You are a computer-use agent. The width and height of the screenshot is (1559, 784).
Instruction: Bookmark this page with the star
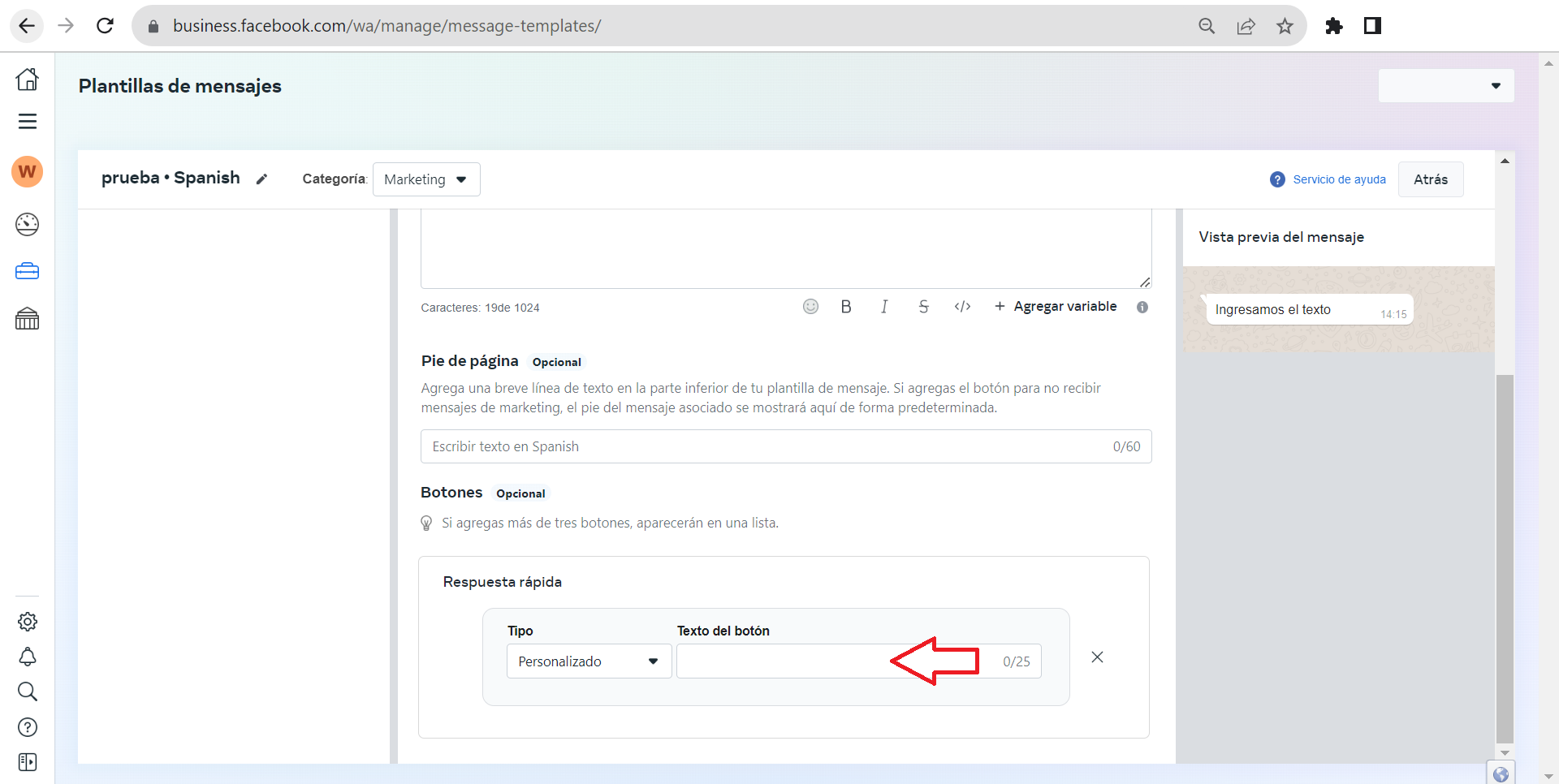coord(1285,26)
